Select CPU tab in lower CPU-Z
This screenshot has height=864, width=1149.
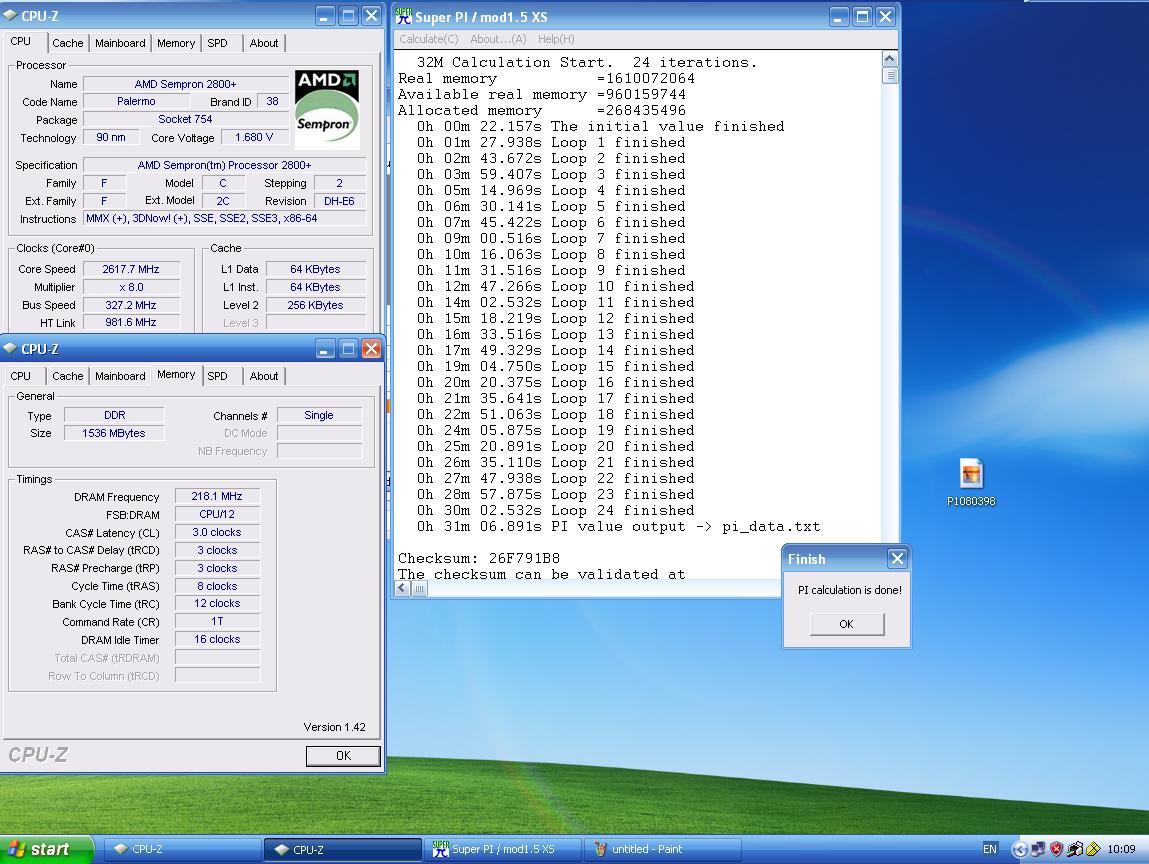pyautogui.click(x=21, y=376)
